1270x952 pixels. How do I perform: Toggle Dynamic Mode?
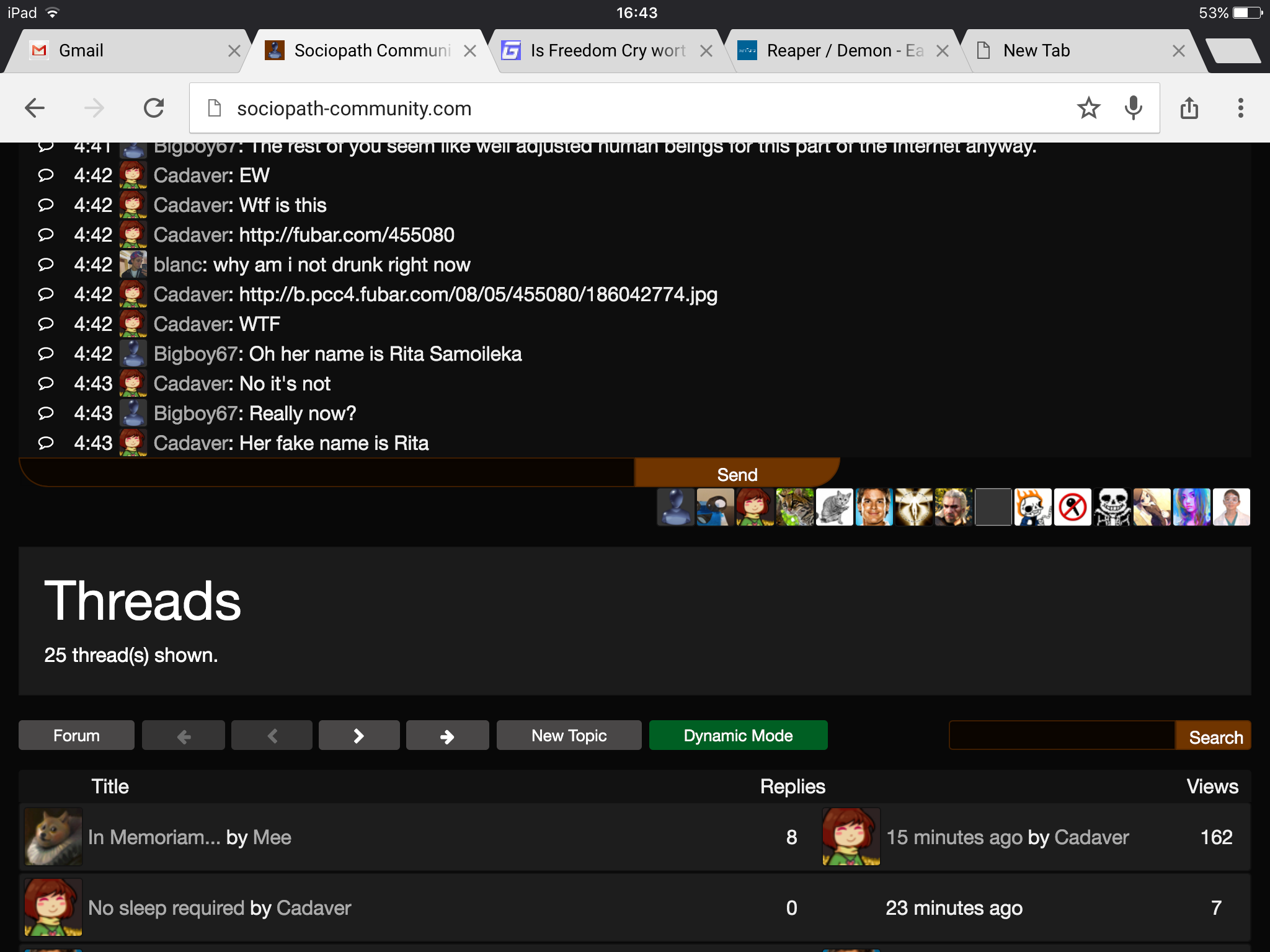738,736
